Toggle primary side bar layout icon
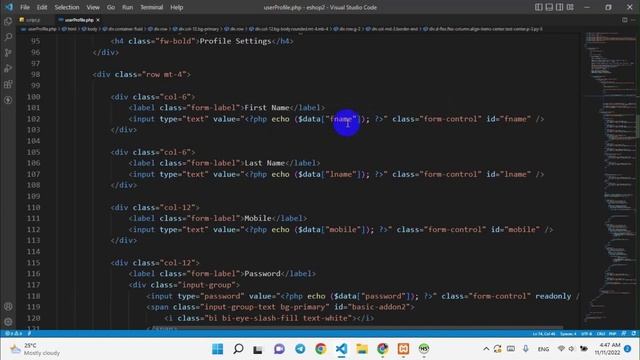The height and width of the screenshot is (360, 640). [539, 7]
